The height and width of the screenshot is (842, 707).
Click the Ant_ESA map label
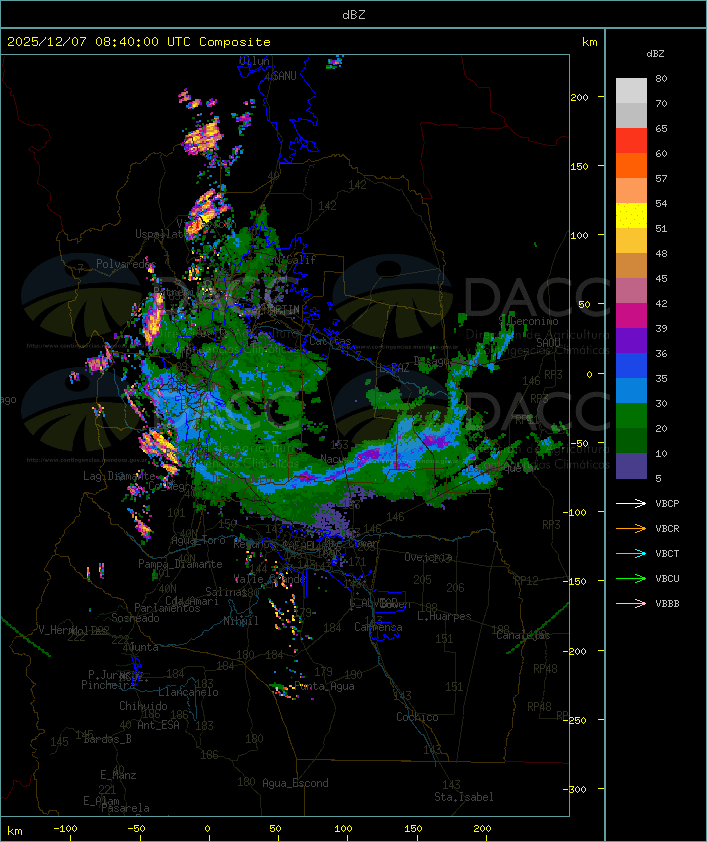pos(158,725)
